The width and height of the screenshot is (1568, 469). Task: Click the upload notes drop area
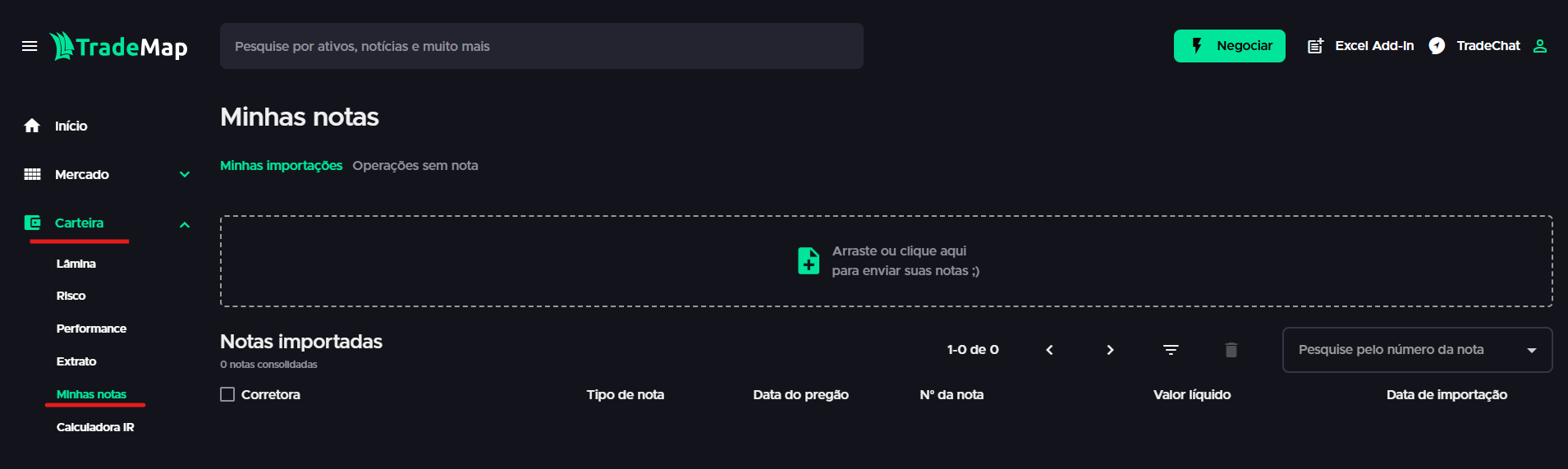click(x=886, y=261)
